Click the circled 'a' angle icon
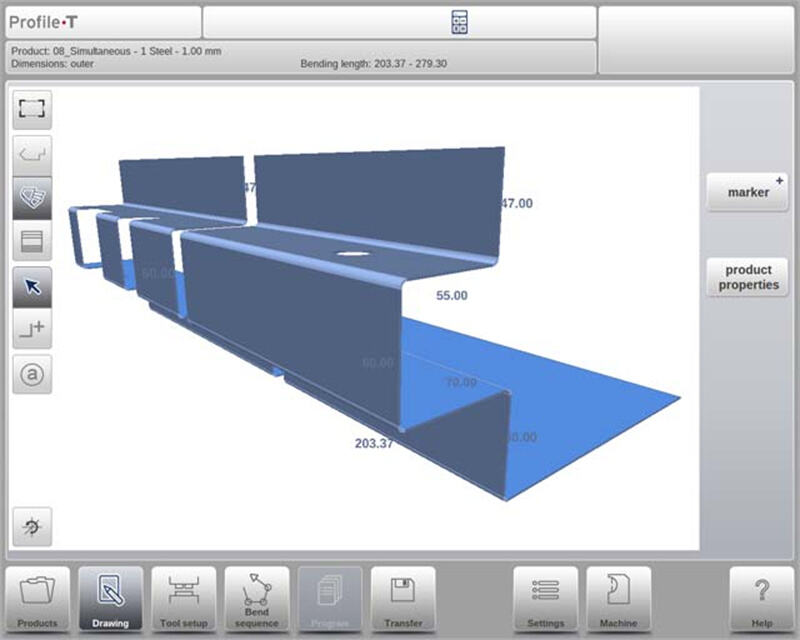The image size is (800, 640). (x=32, y=374)
